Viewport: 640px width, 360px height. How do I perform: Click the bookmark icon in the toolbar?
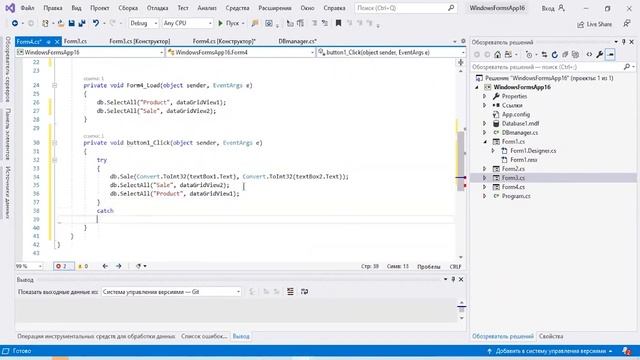coord(338,23)
